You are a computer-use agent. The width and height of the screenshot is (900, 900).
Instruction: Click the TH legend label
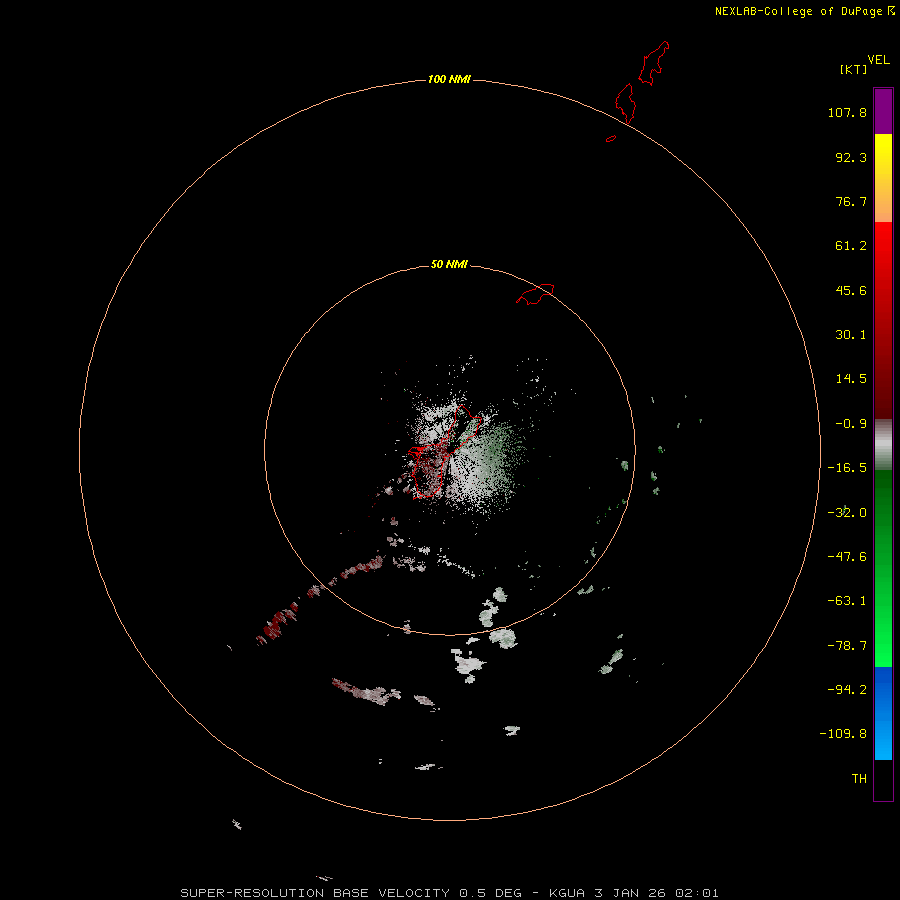pyautogui.click(x=859, y=779)
